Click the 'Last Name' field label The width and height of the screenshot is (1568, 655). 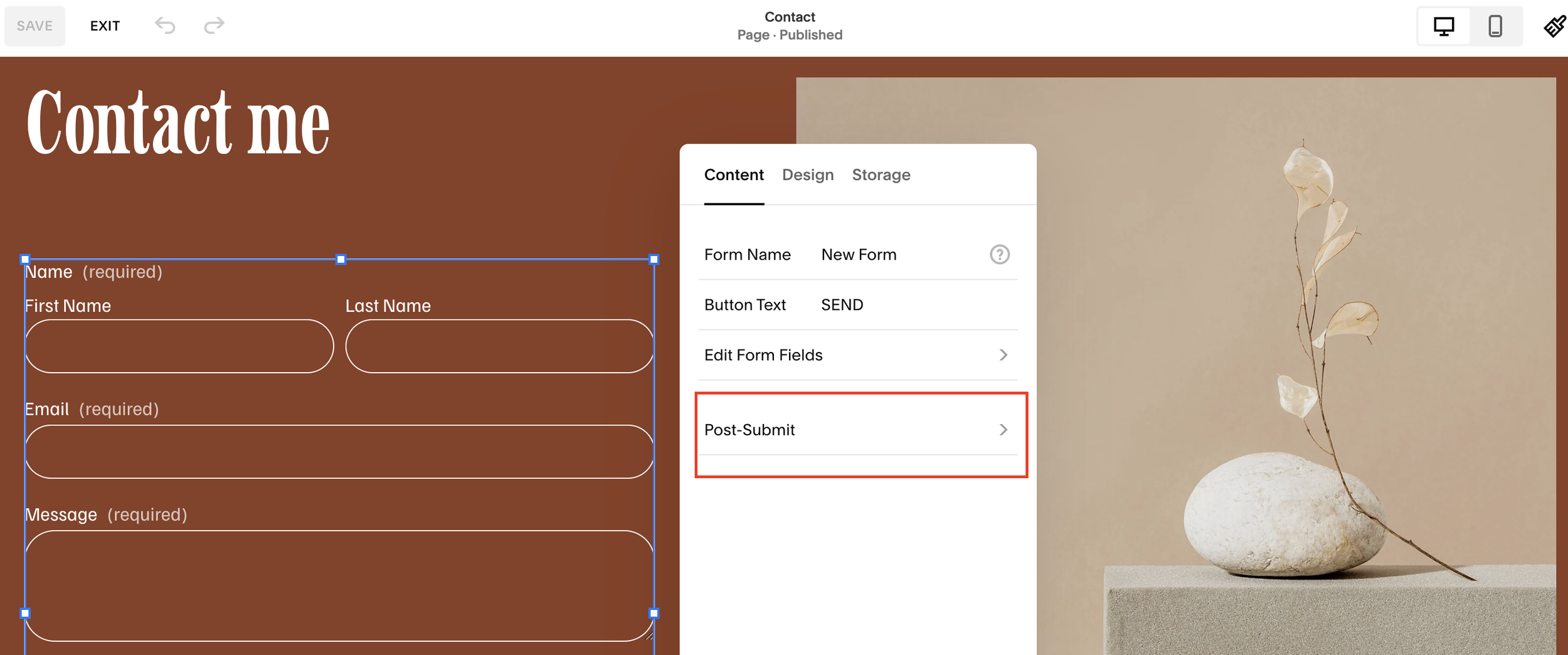point(388,306)
